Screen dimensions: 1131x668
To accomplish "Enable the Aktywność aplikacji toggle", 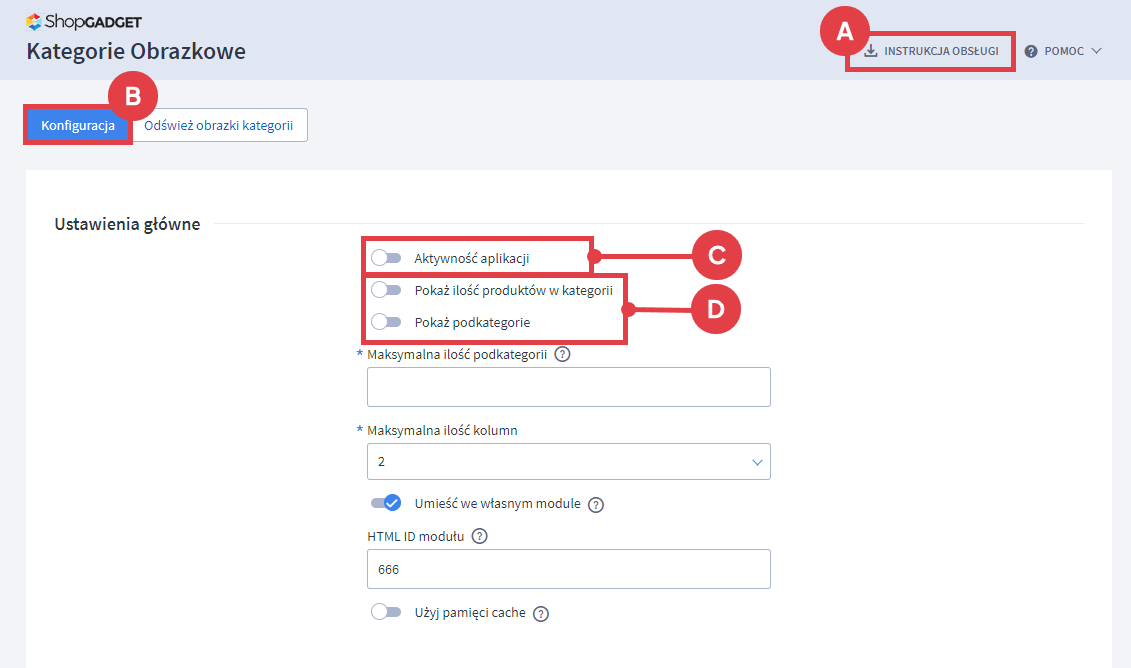I will [385, 258].
